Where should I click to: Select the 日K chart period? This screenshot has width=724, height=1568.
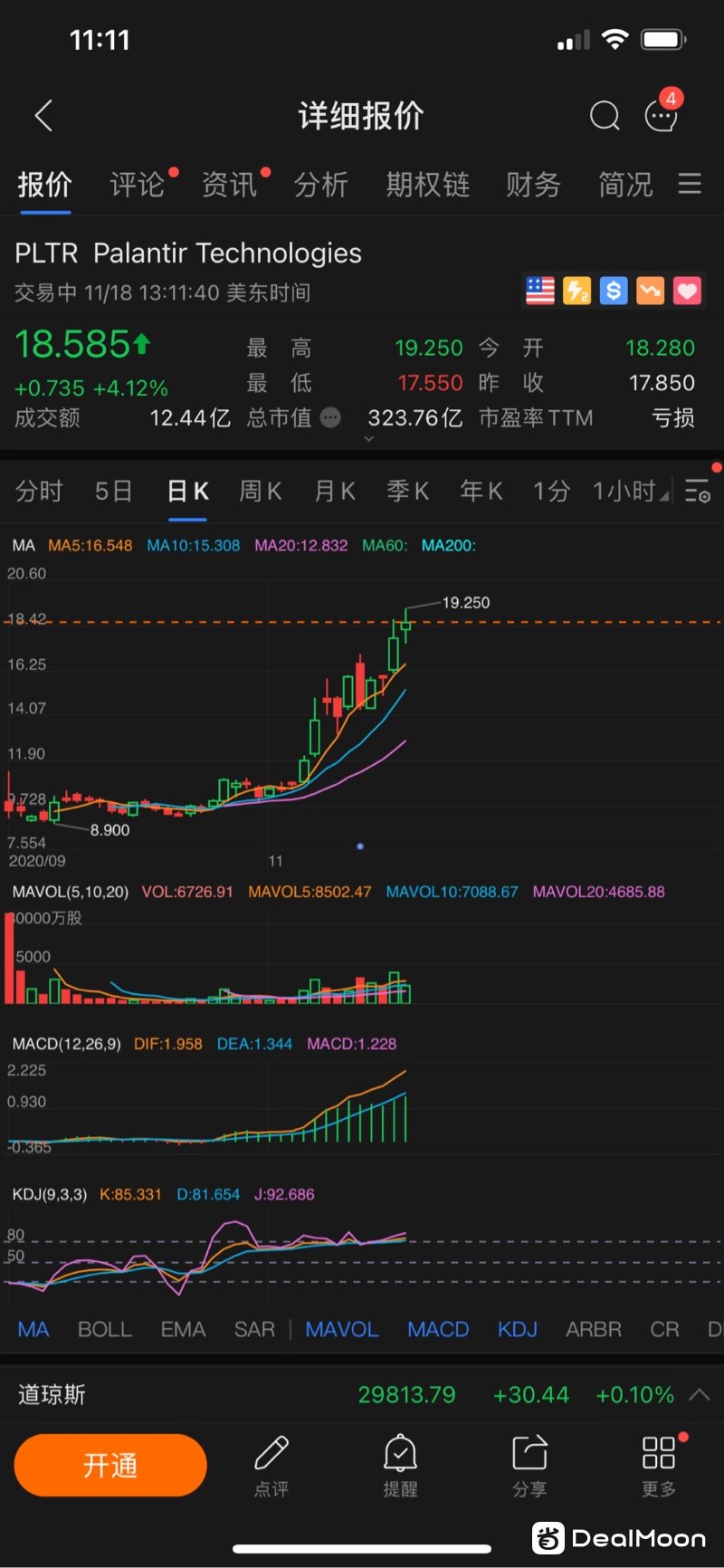click(188, 491)
